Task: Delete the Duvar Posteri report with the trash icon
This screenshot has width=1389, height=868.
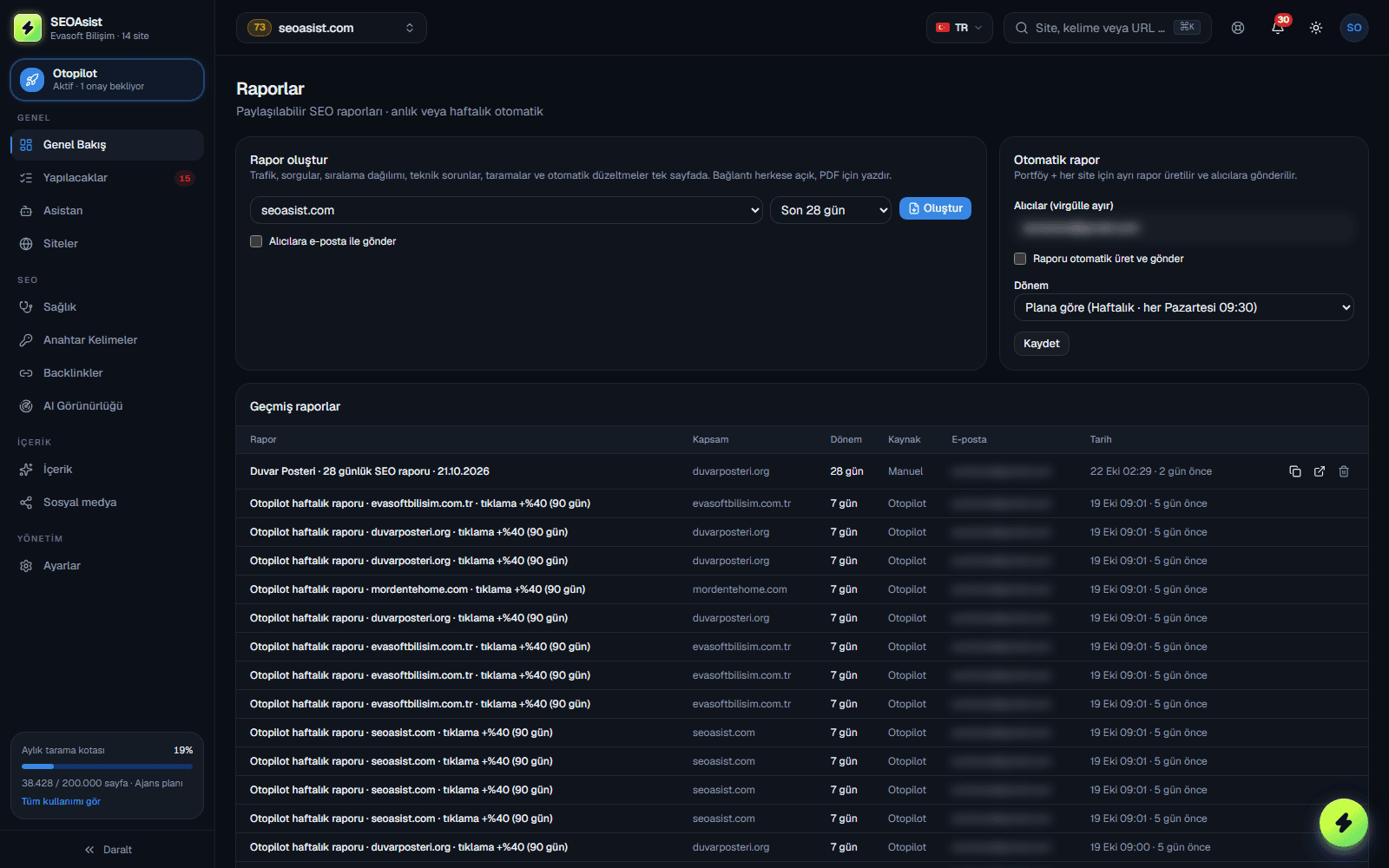Action: 1343,471
